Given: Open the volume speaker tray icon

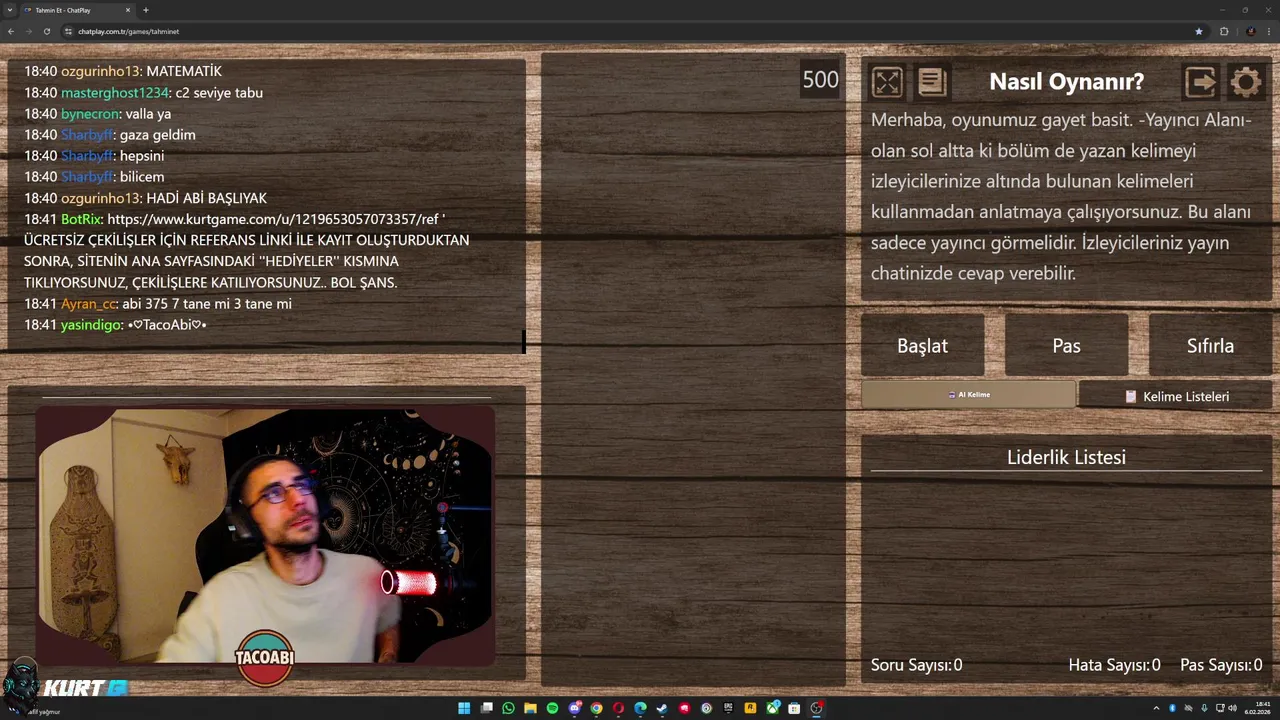Looking at the screenshot, I should [x=1232, y=708].
